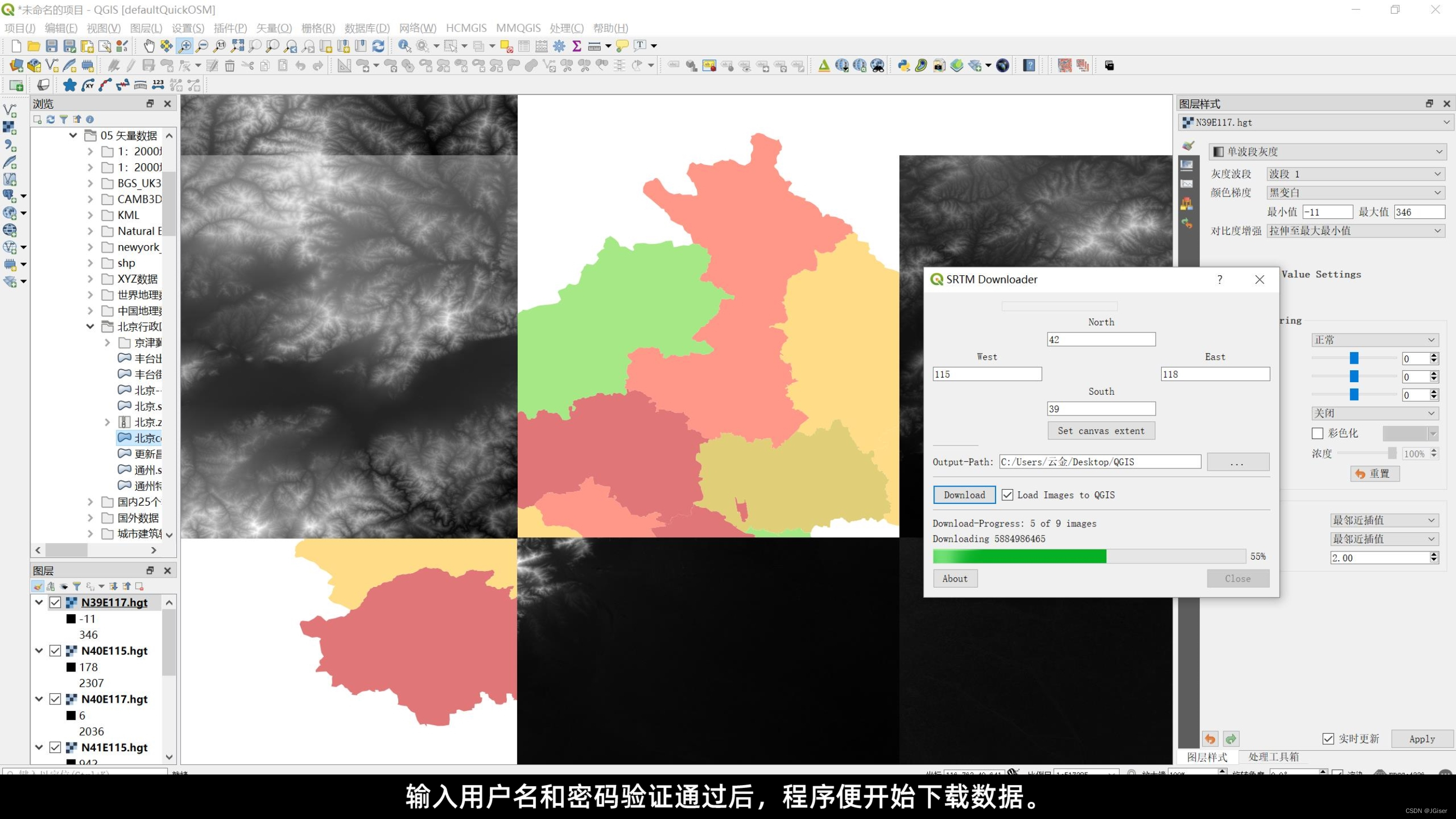Open an existing project folder icon

tap(34, 46)
